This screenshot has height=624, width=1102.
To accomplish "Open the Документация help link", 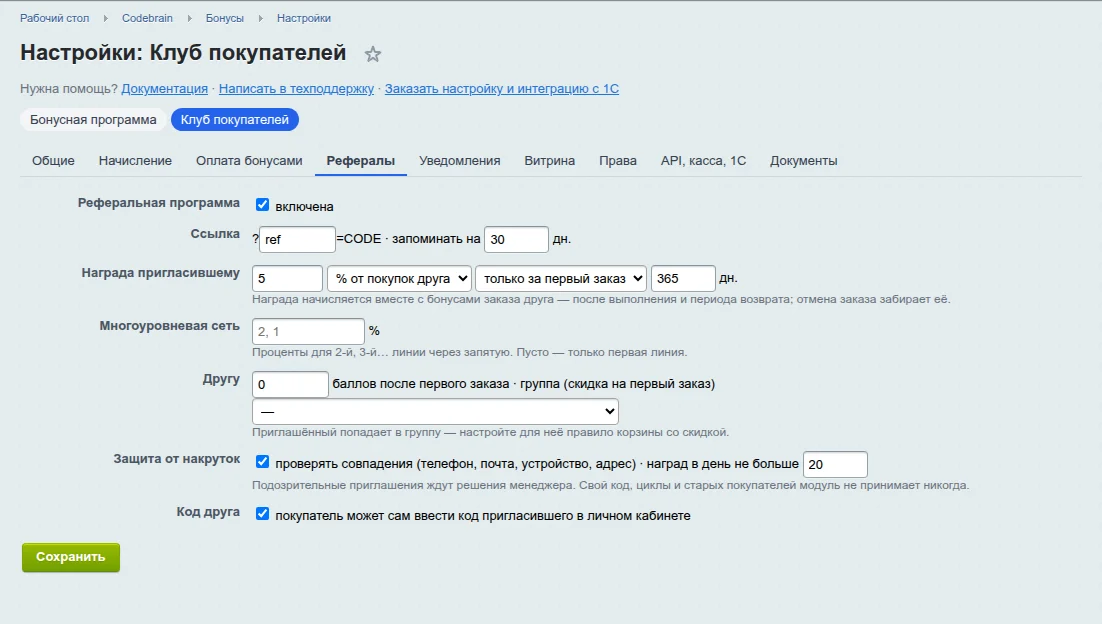I will 164,89.
